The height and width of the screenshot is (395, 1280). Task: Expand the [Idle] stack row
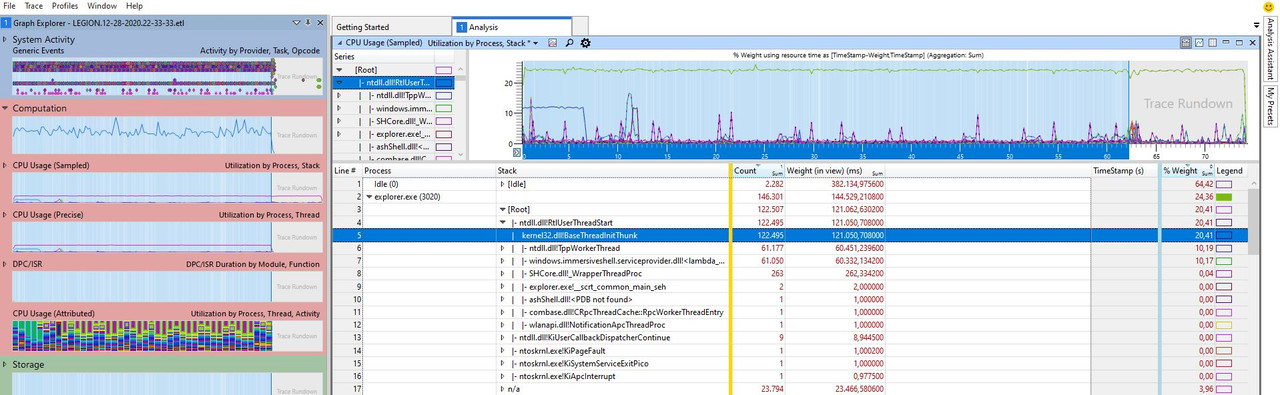pyautogui.click(x=502, y=184)
